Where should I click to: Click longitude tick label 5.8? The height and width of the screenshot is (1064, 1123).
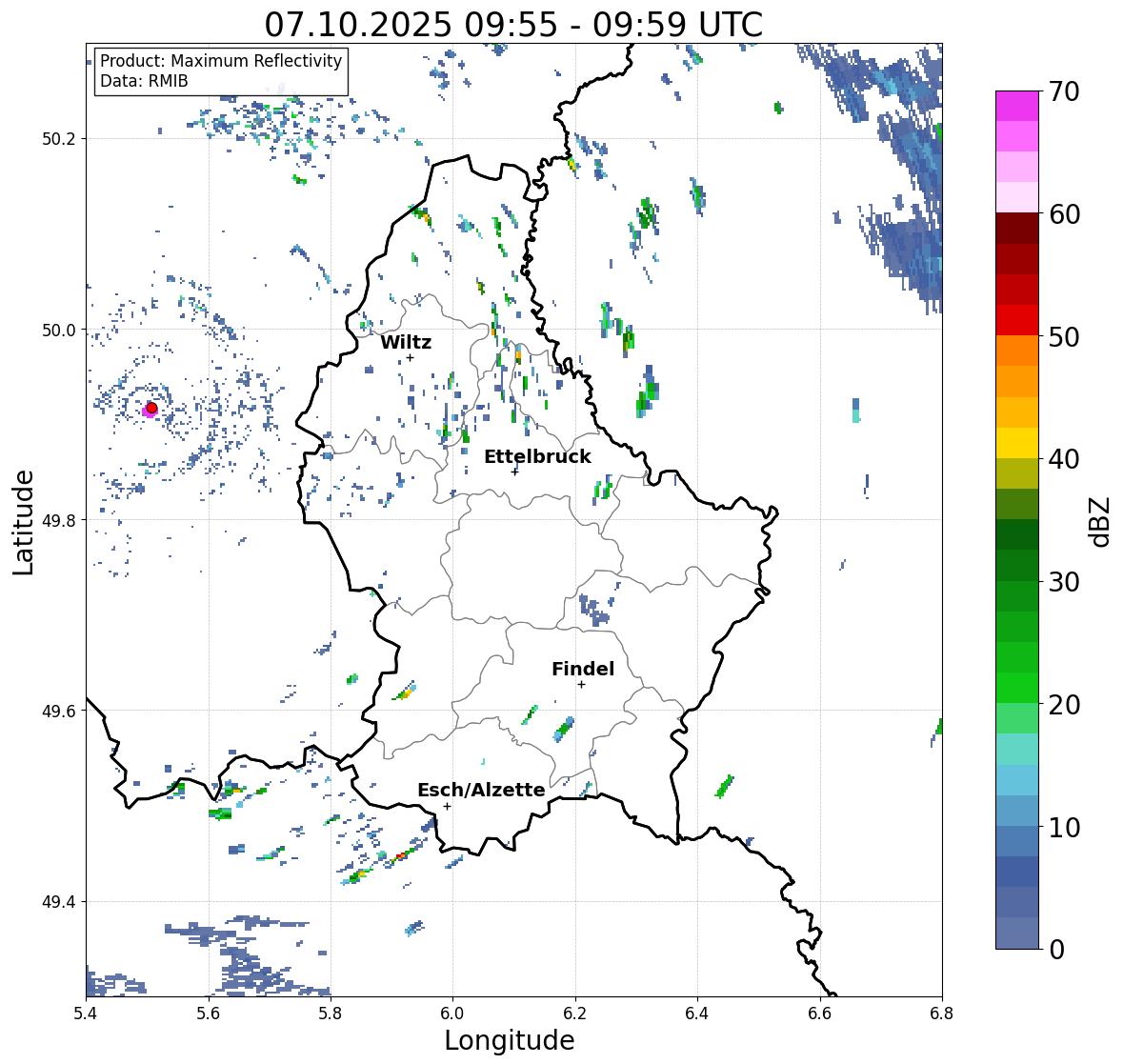click(x=331, y=1014)
